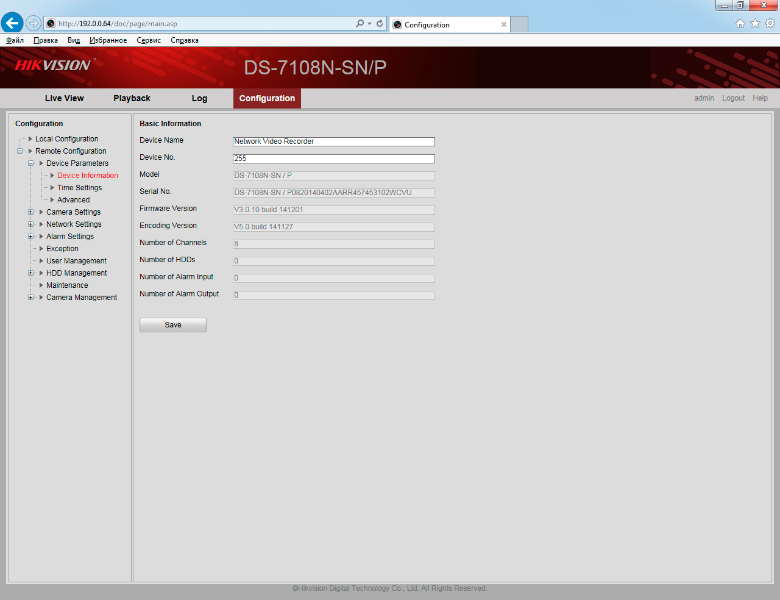Open the browser home icon
Image resolution: width=780 pixels, height=600 pixels.
click(x=740, y=23)
